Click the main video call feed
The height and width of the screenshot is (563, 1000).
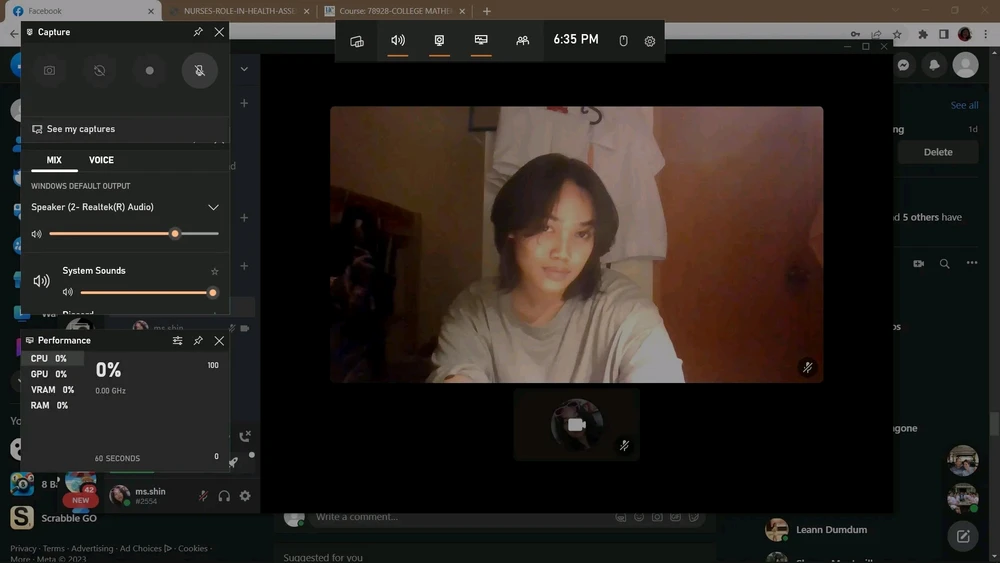click(x=577, y=245)
